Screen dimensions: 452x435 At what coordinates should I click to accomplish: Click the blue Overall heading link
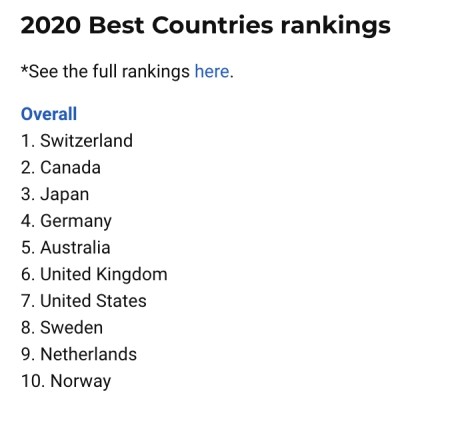[x=49, y=114]
